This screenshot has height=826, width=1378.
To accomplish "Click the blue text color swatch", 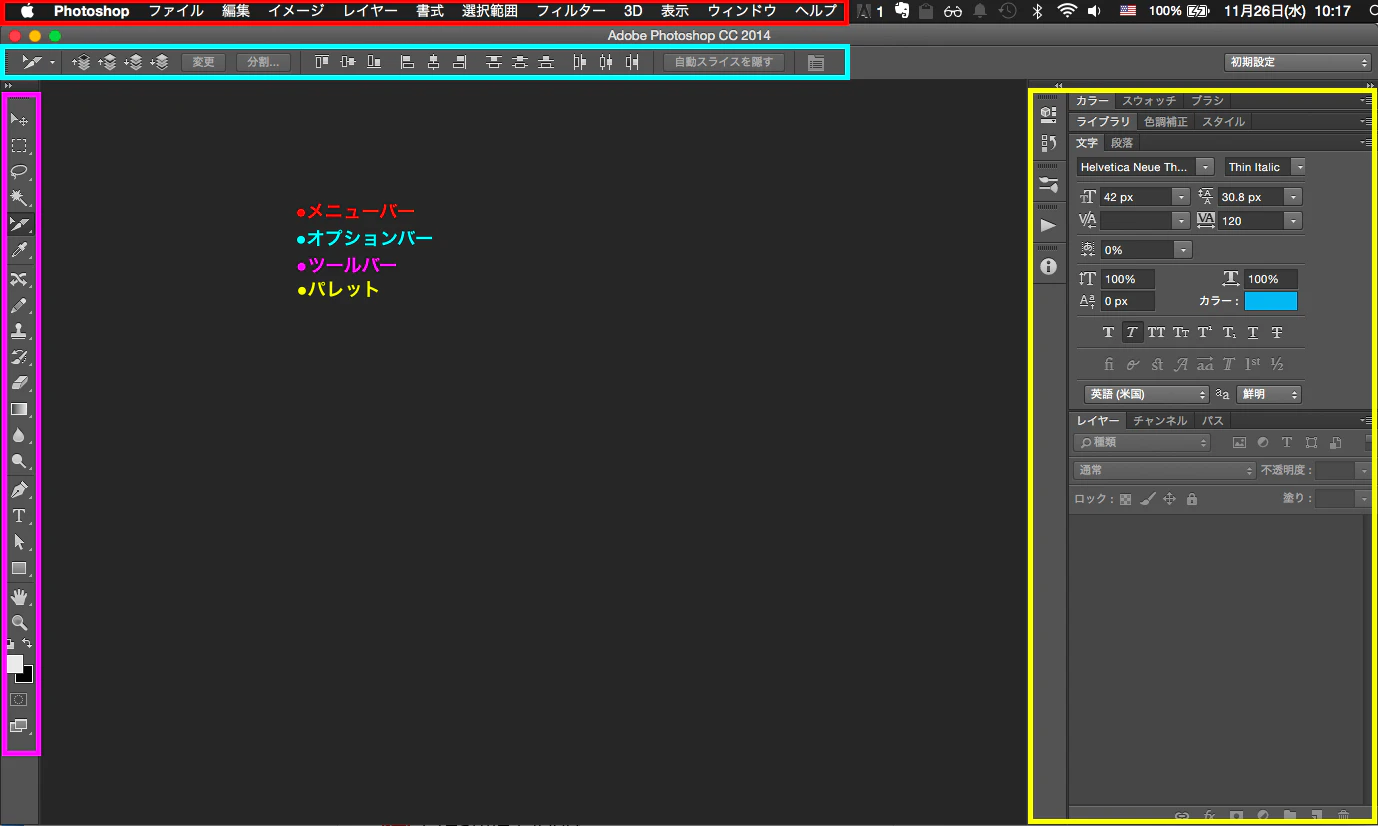I will pyautogui.click(x=1271, y=301).
